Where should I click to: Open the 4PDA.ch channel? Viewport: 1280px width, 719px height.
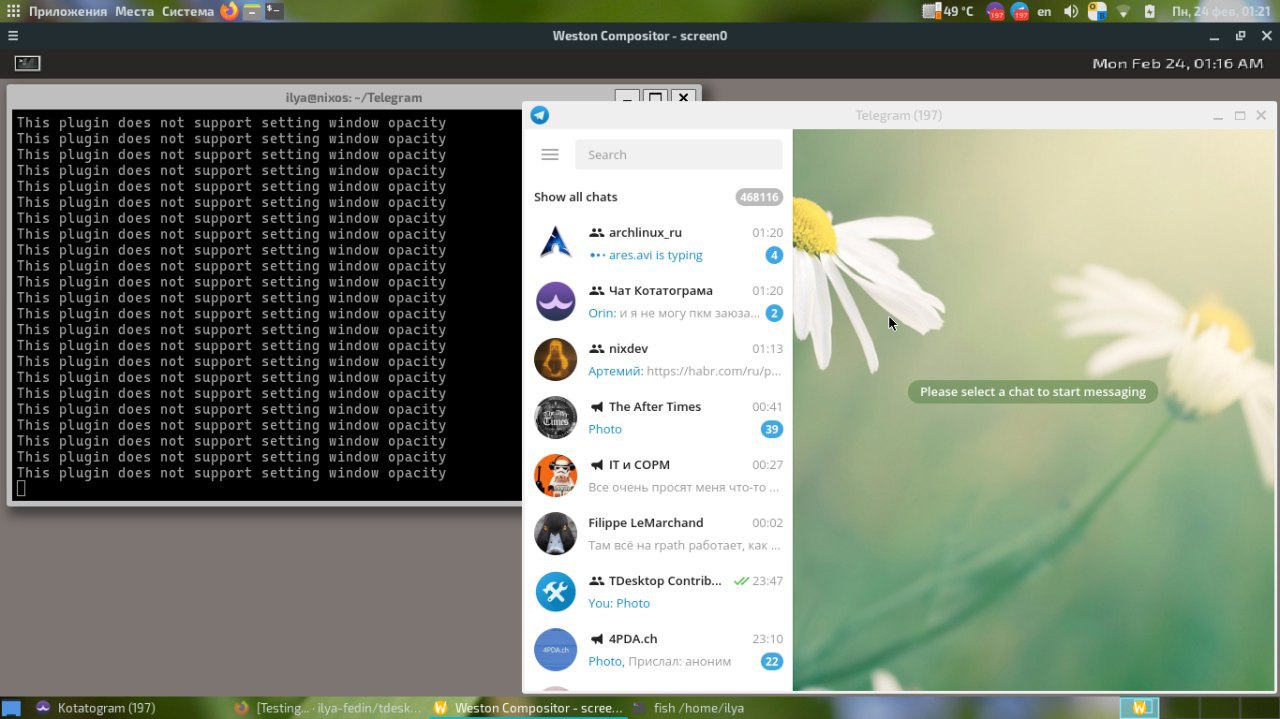point(657,649)
